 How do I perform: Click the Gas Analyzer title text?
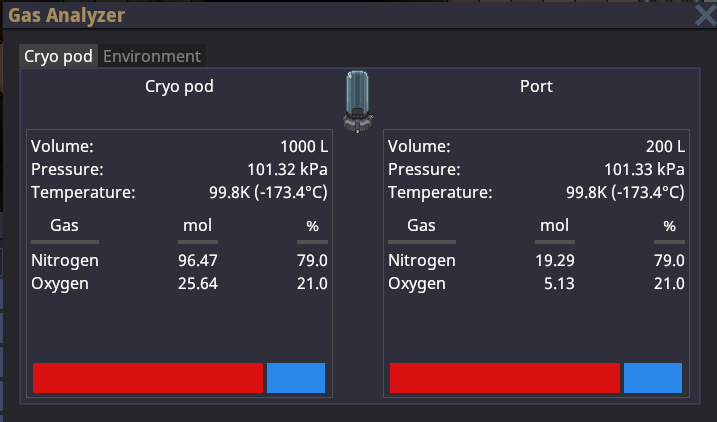coord(67,15)
